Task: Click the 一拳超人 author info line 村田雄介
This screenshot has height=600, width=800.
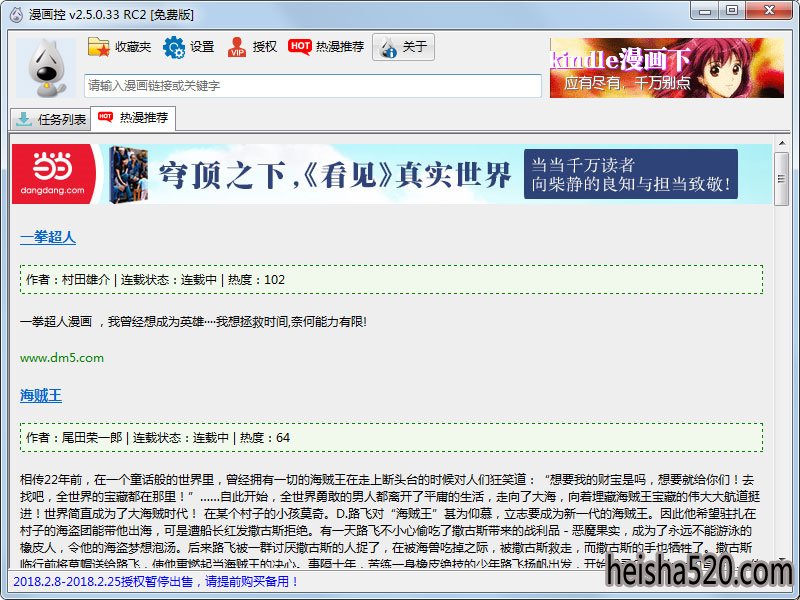Action: point(391,280)
